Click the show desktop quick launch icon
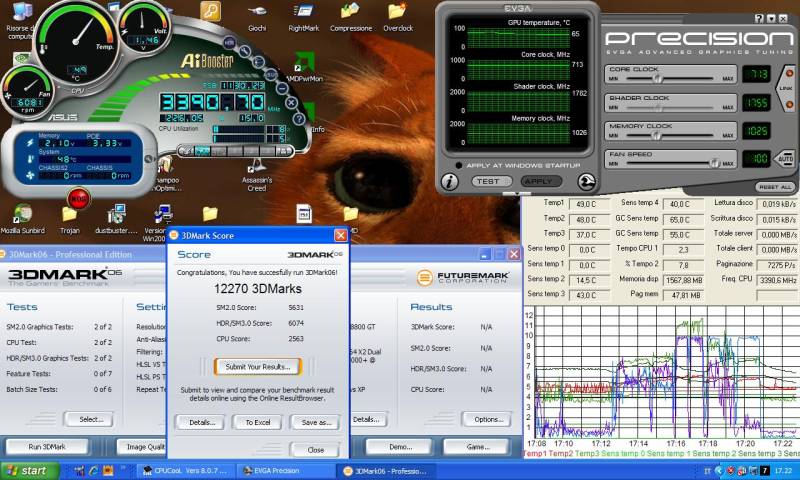This screenshot has width=800, height=480. pos(80,470)
